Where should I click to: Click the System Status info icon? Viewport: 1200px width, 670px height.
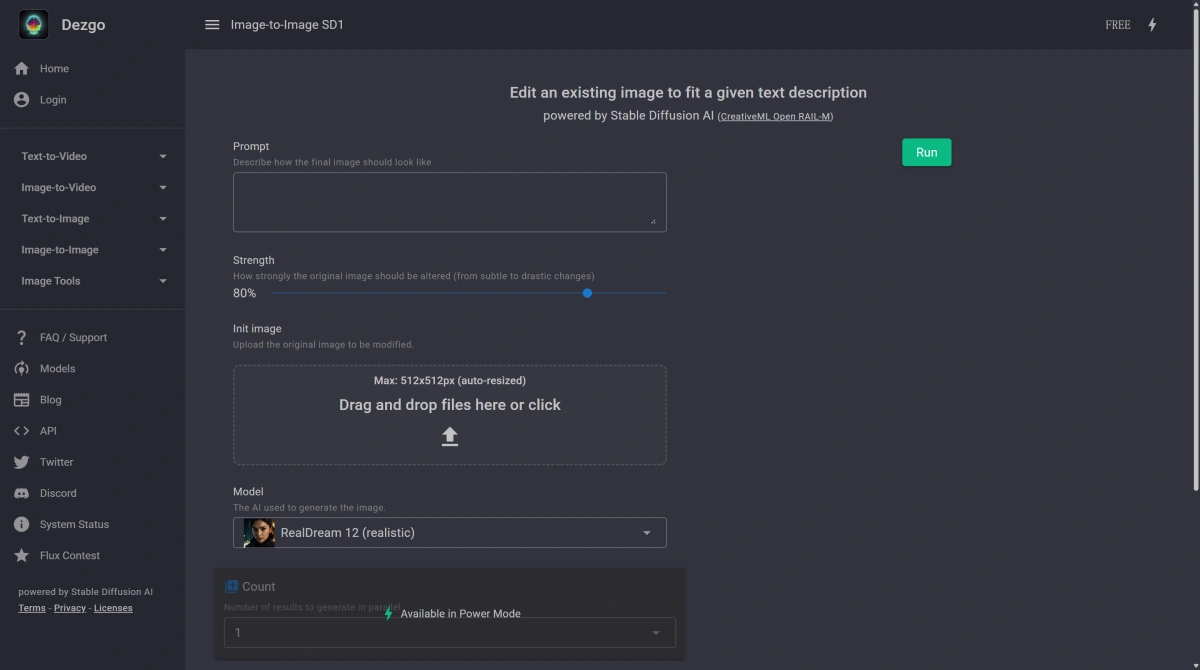21,524
